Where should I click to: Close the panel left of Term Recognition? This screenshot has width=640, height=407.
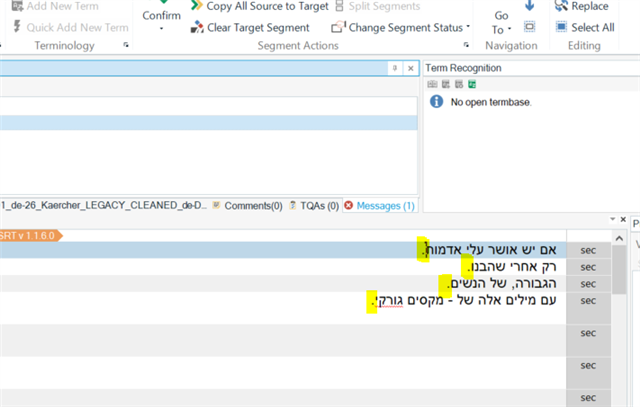point(411,68)
